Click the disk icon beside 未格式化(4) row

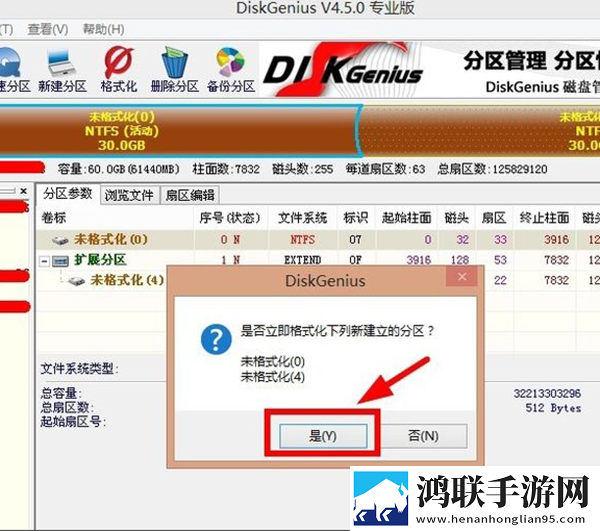pos(76,281)
